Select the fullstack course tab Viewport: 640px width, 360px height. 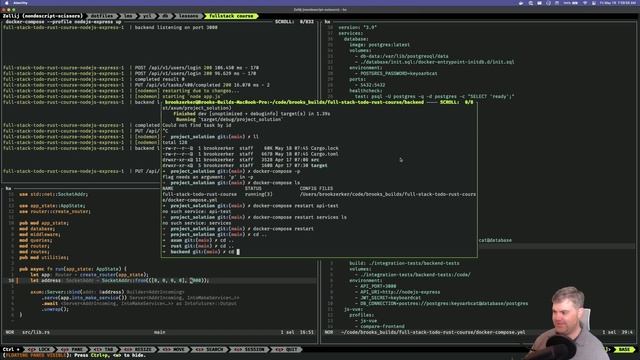pos(231,16)
